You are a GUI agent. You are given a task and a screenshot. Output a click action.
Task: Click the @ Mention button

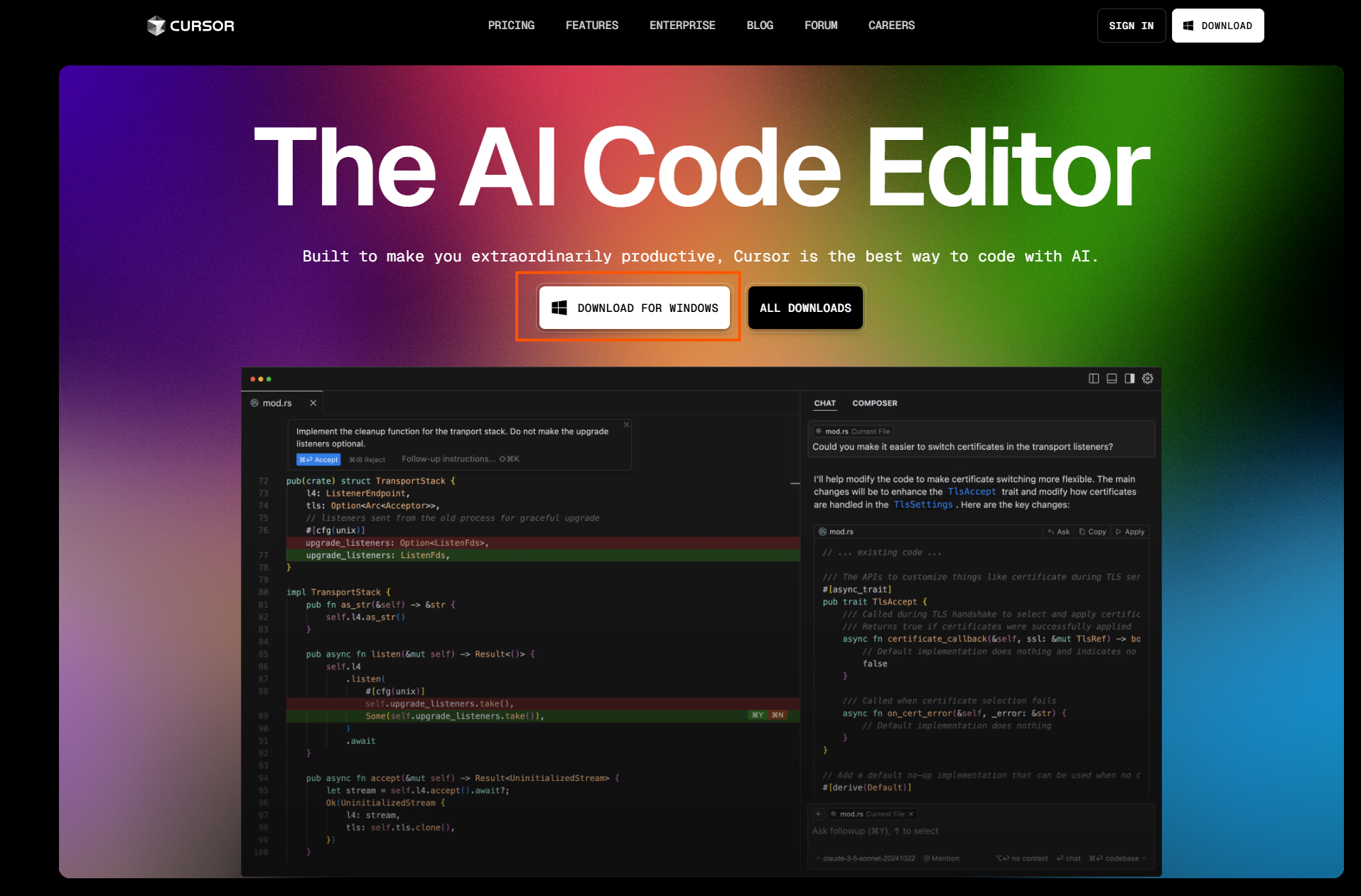(x=941, y=858)
